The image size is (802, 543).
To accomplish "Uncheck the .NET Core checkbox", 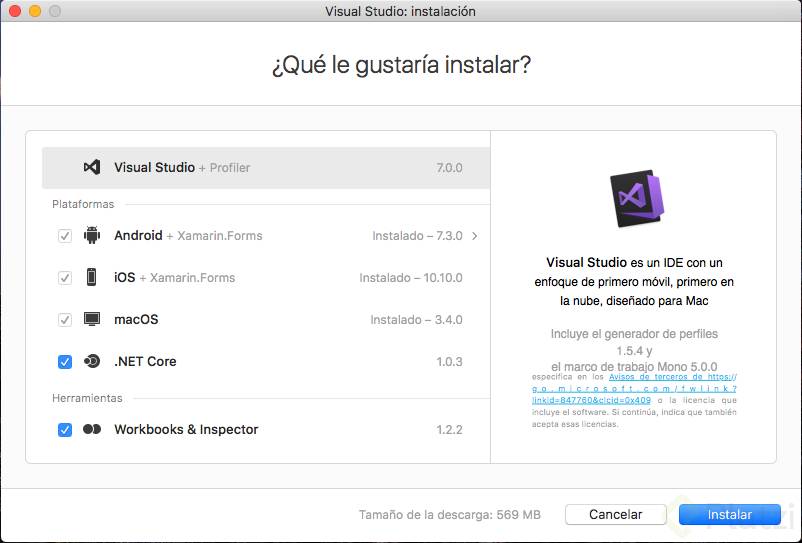I will click(x=65, y=361).
